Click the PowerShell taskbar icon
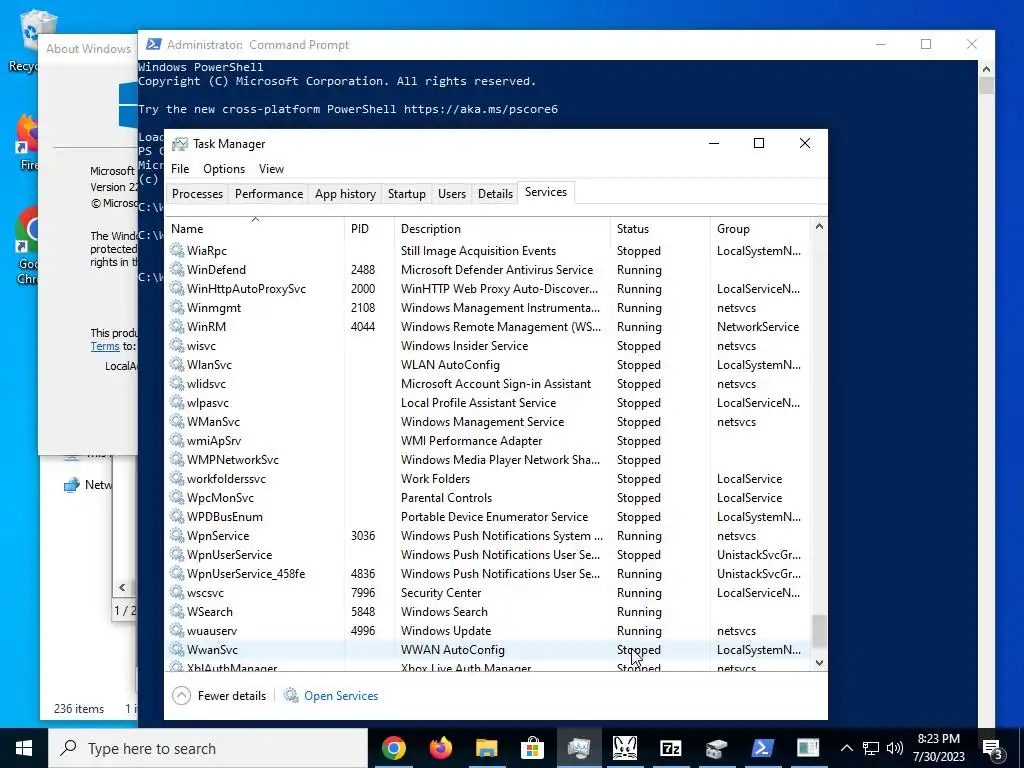This screenshot has width=1024, height=768. (762, 748)
